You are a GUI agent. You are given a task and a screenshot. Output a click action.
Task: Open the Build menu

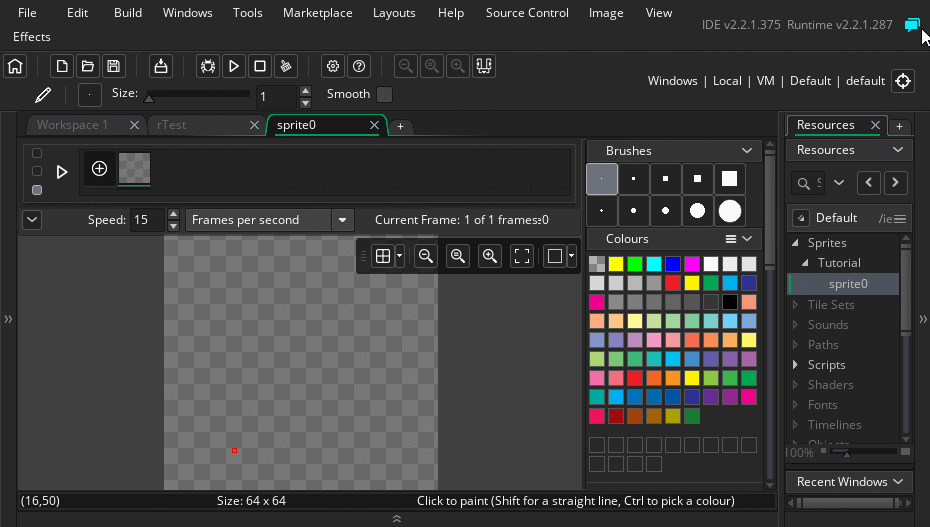(128, 13)
